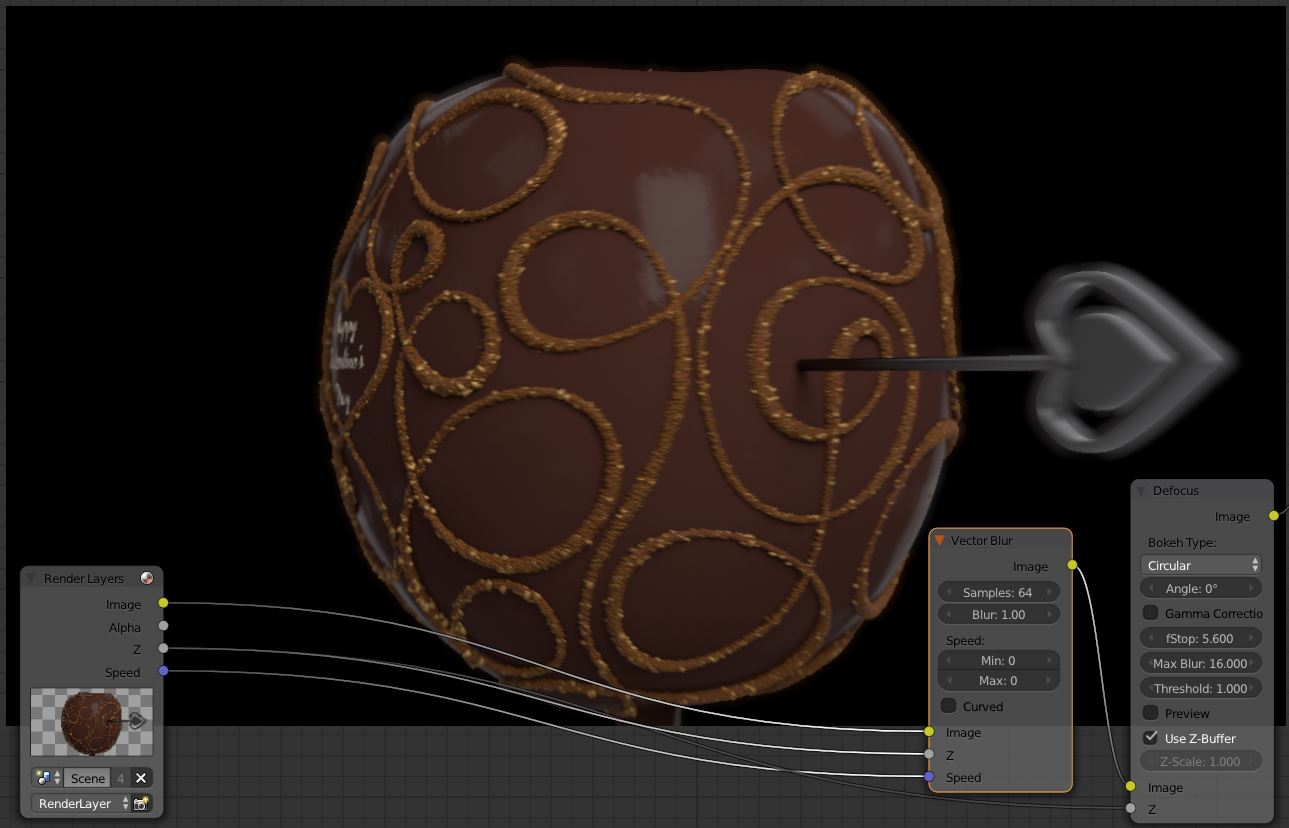Click the Vector Blur Image input socket
This screenshot has height=828, width=1289.
click(x=929, y=732)
